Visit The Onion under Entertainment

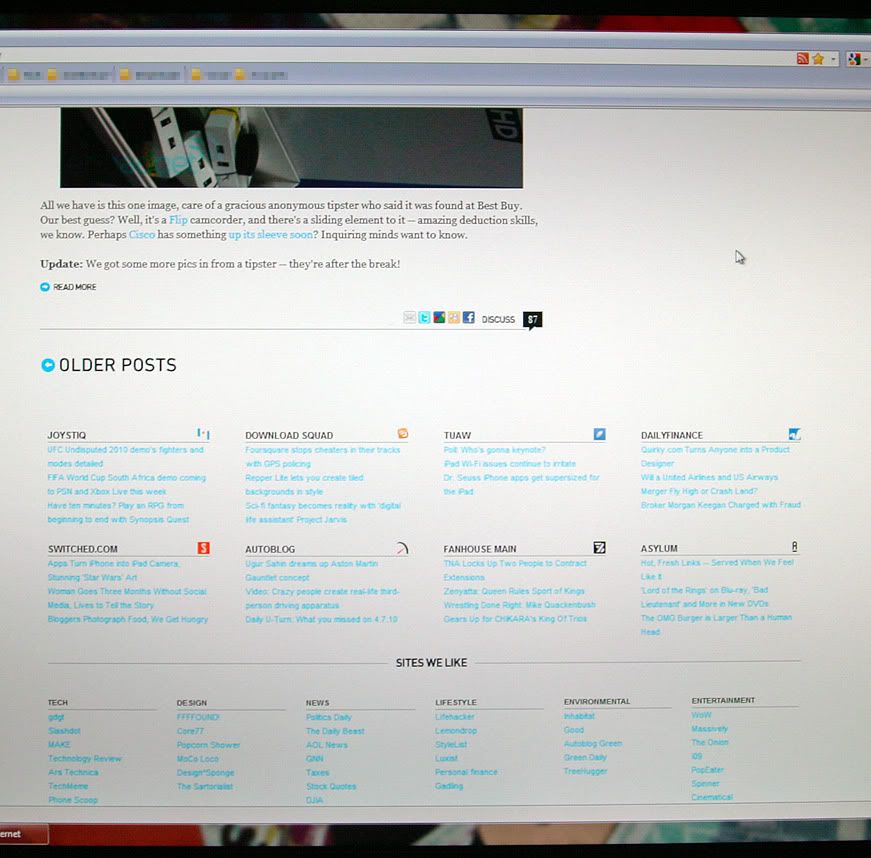(x=709, y=742)
